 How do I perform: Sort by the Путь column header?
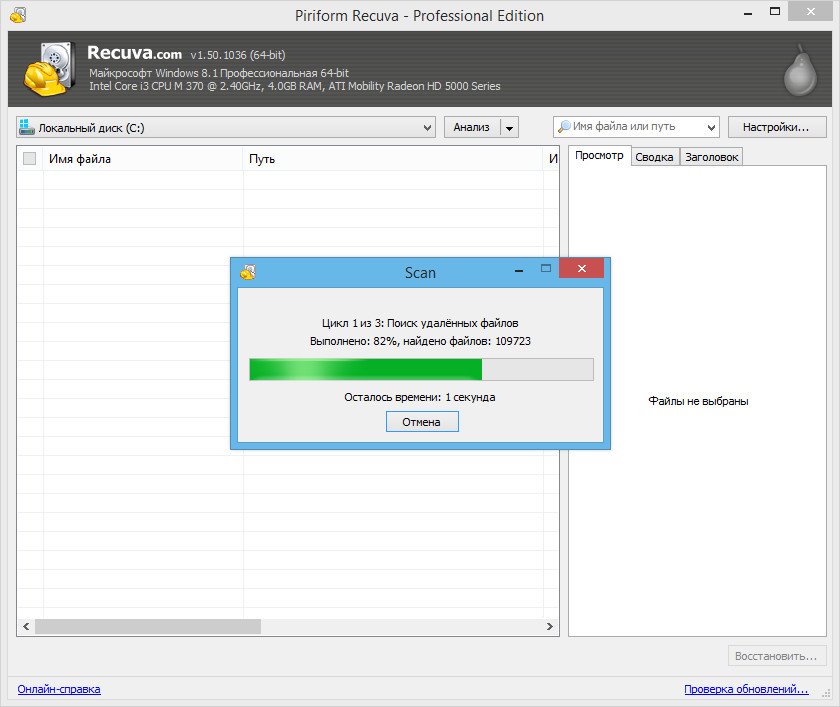[x=393, y=159]
